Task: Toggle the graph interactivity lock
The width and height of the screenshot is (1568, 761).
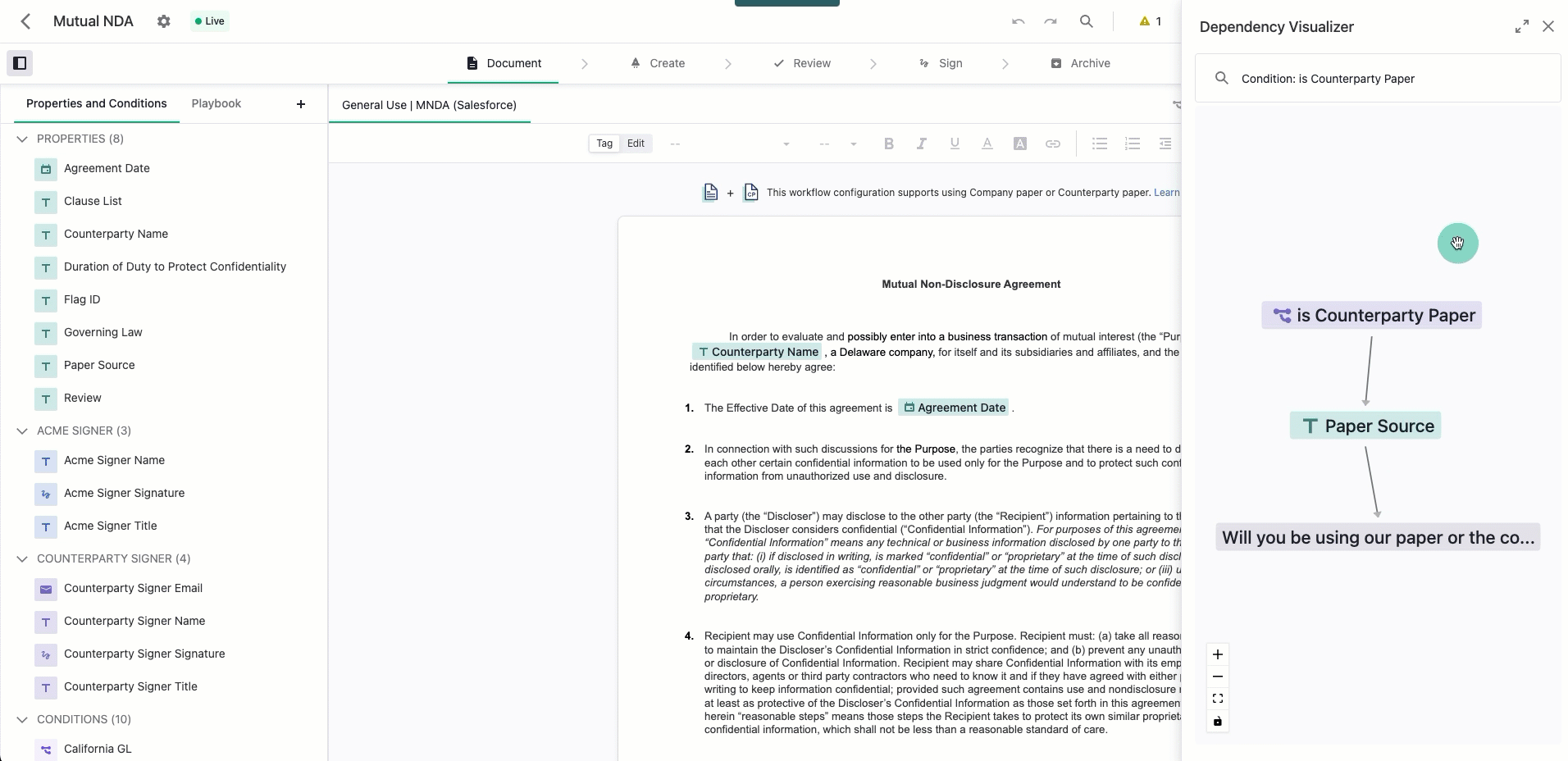Action: tap(1218, 722)
